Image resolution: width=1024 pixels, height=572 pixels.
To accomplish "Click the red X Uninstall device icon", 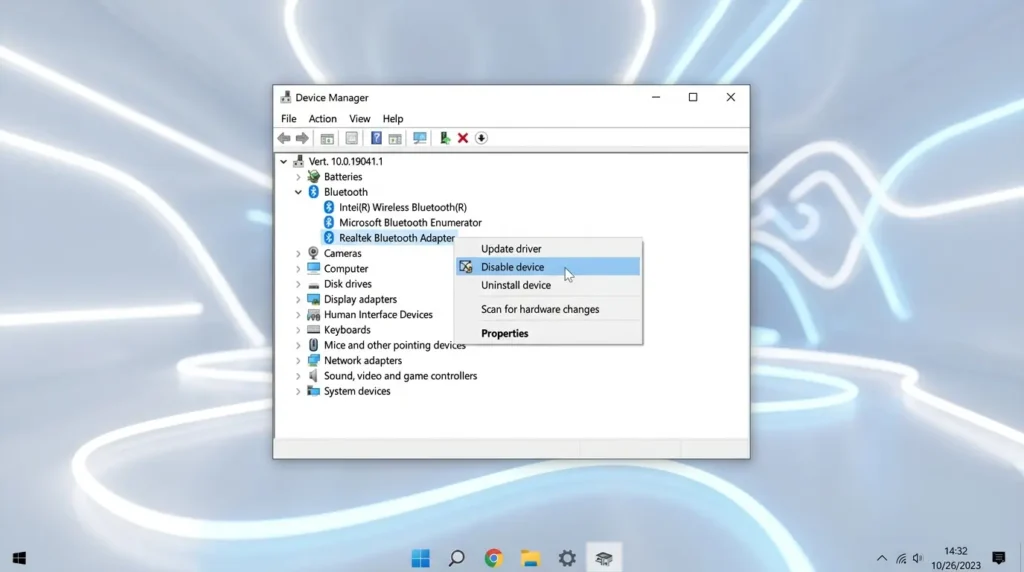I will [x=463, y=138].
